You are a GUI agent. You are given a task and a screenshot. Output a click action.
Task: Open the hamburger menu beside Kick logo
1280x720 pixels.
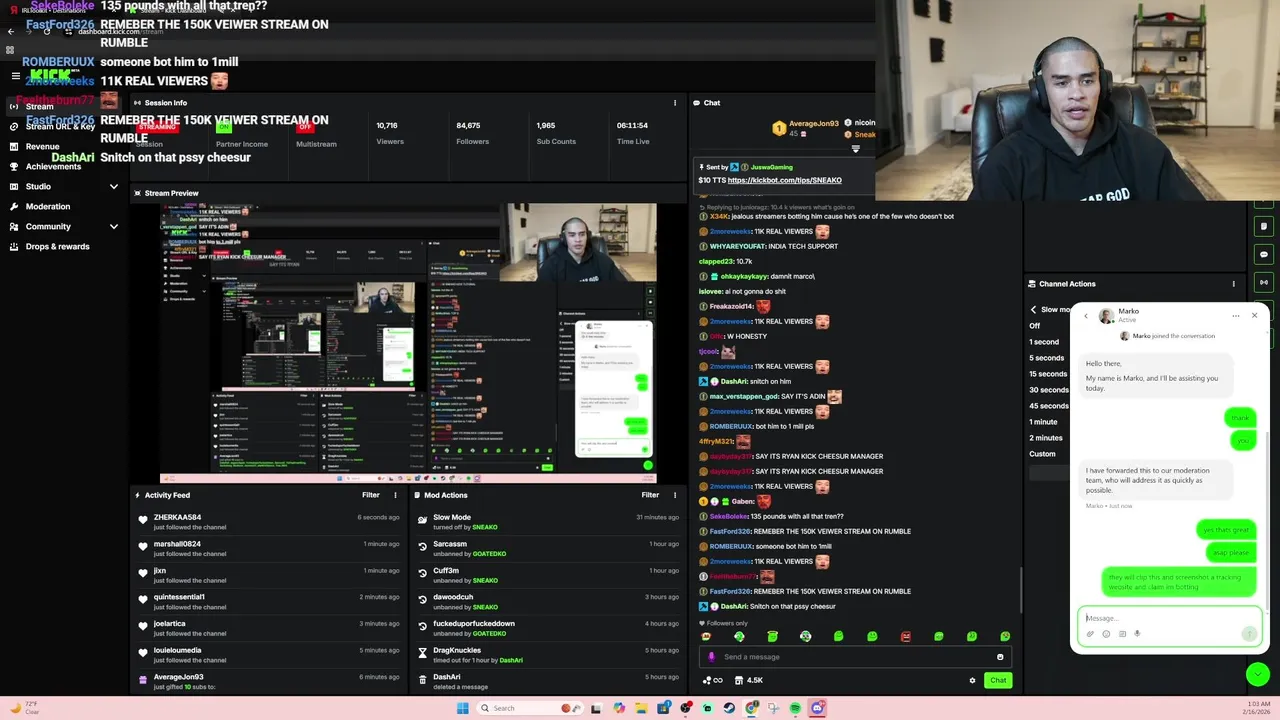(x=15, y=76)
